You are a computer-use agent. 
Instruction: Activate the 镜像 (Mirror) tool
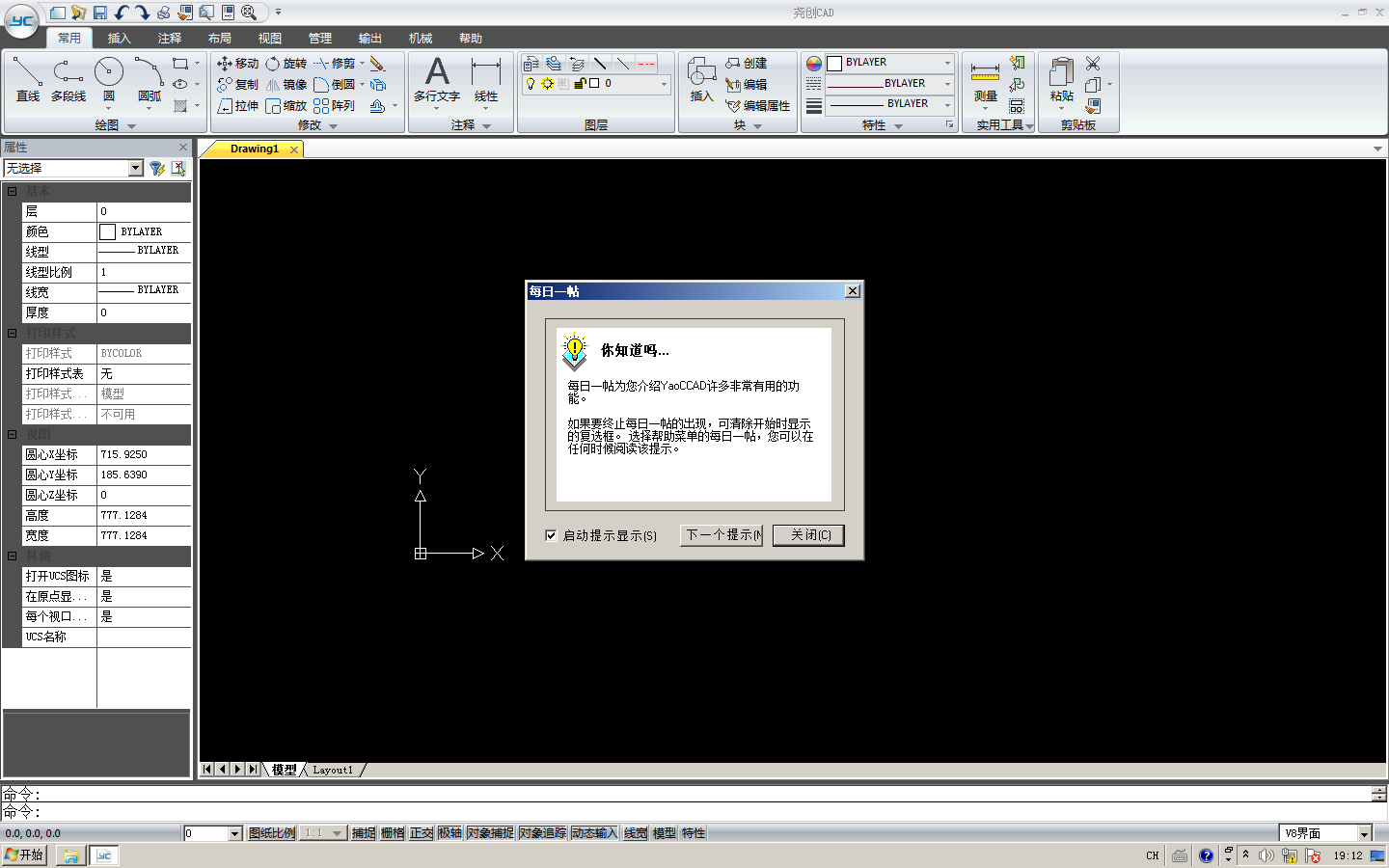286,85
